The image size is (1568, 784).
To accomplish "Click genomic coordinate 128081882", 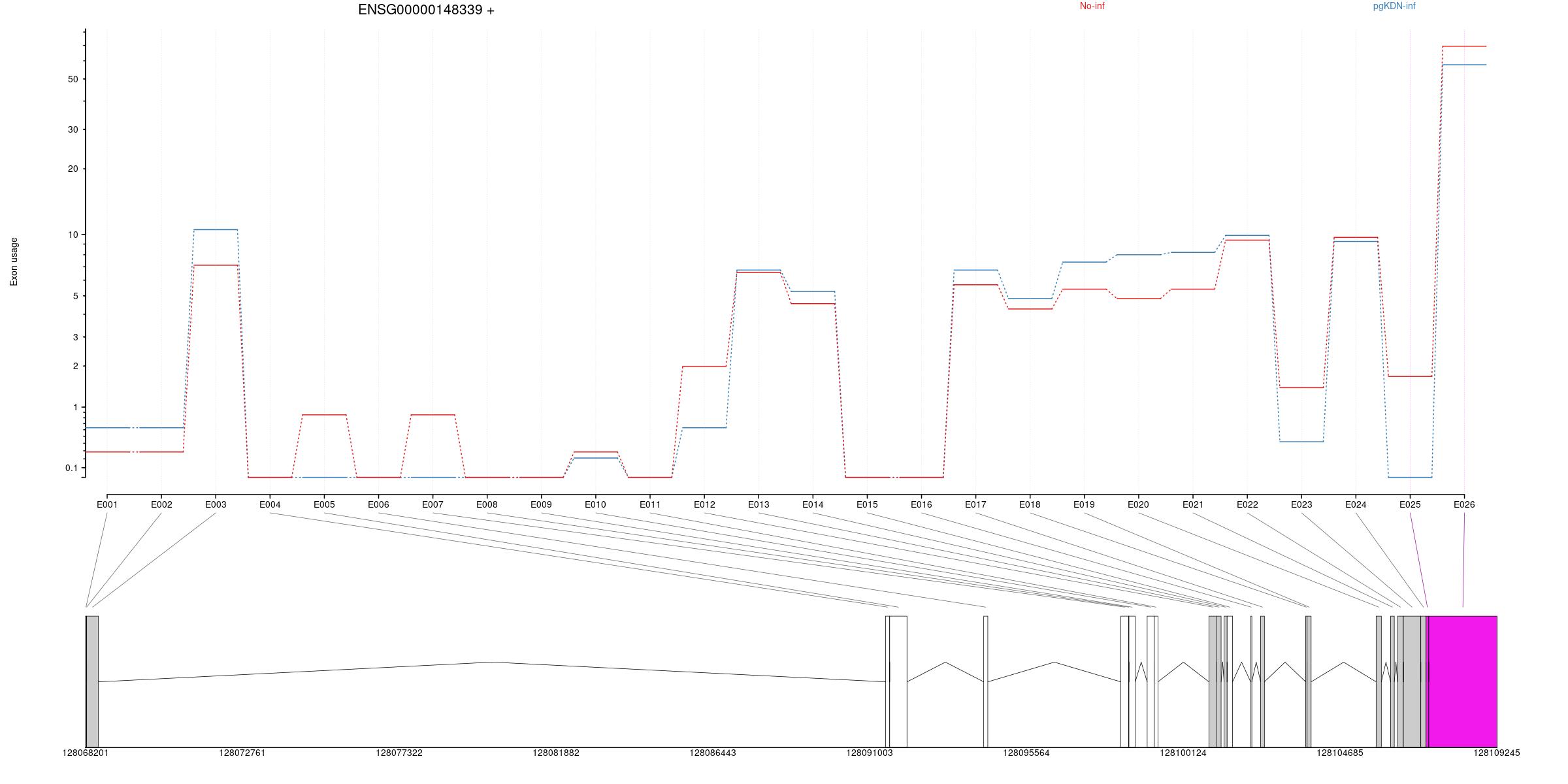I will click(556, 753).
